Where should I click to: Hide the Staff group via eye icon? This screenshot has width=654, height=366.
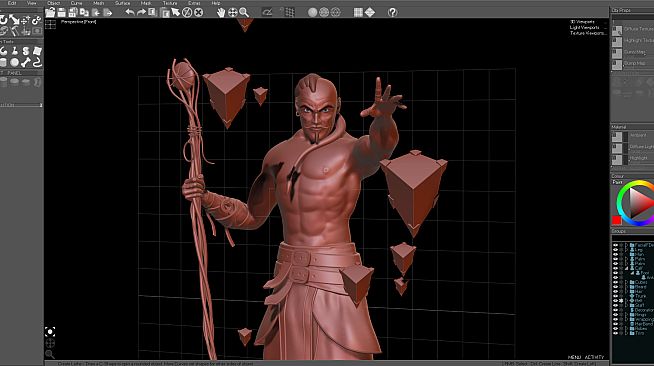pyautogui.click(x=616, y=305)
